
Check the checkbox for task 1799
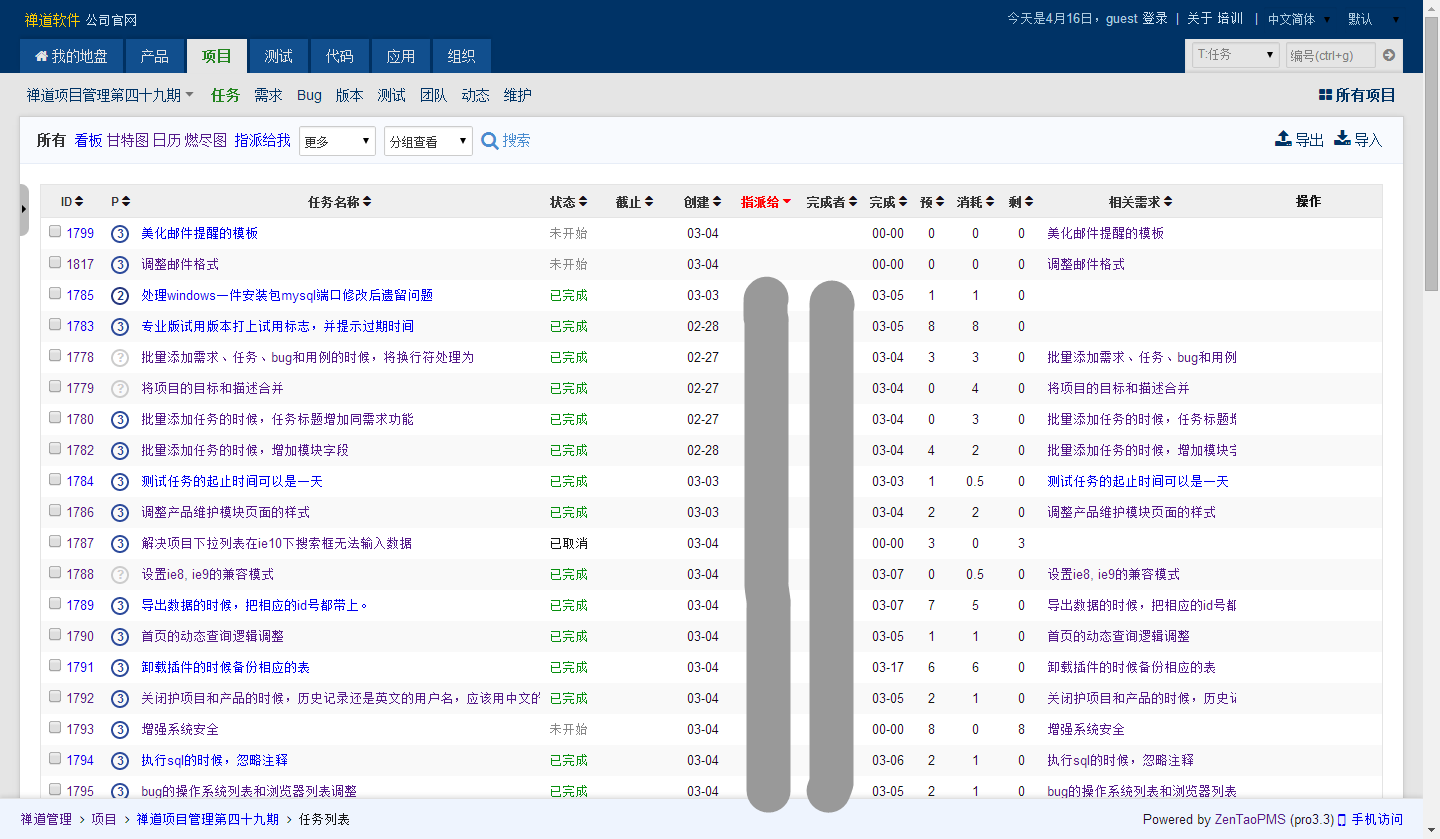click(55, 232)
